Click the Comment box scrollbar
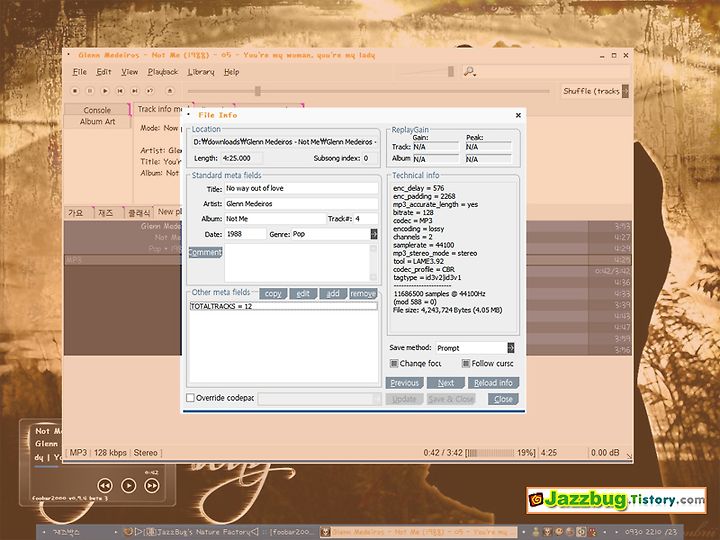This screenshot has width=720, height=540. (373, 263)
